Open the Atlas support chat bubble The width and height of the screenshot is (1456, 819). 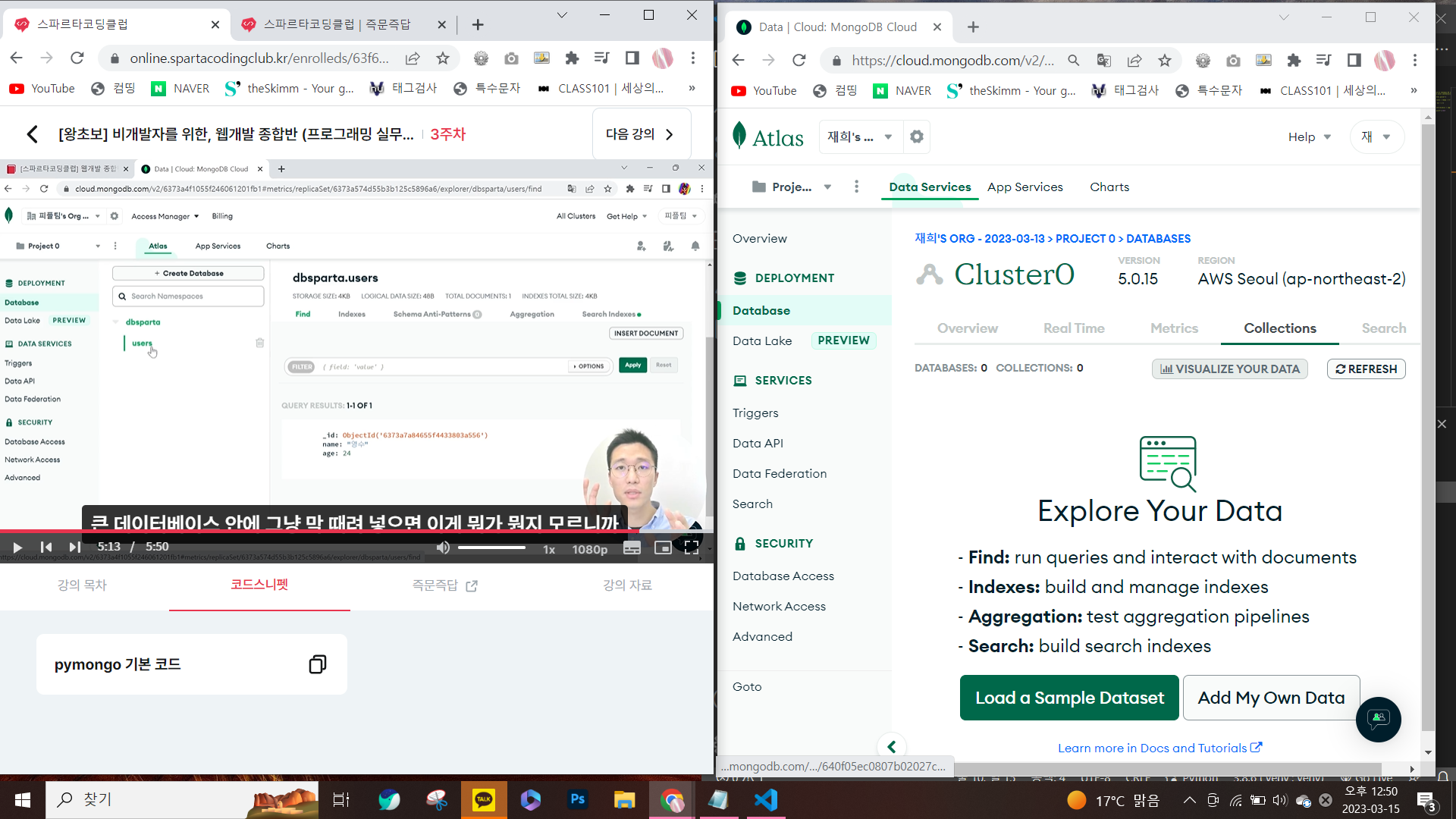click(x=1378, y=719)
